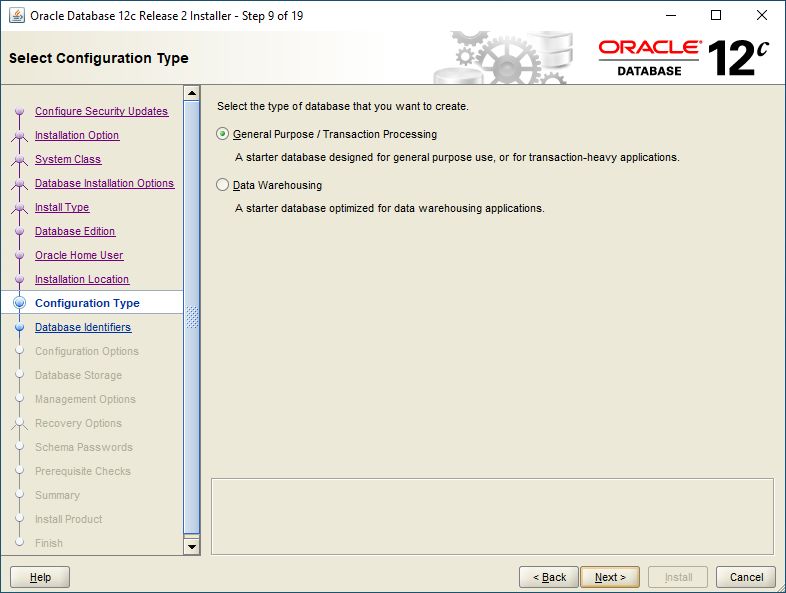786x593 pixels.
Task: Proceed with the Next button
Action: tap(610, 577)
